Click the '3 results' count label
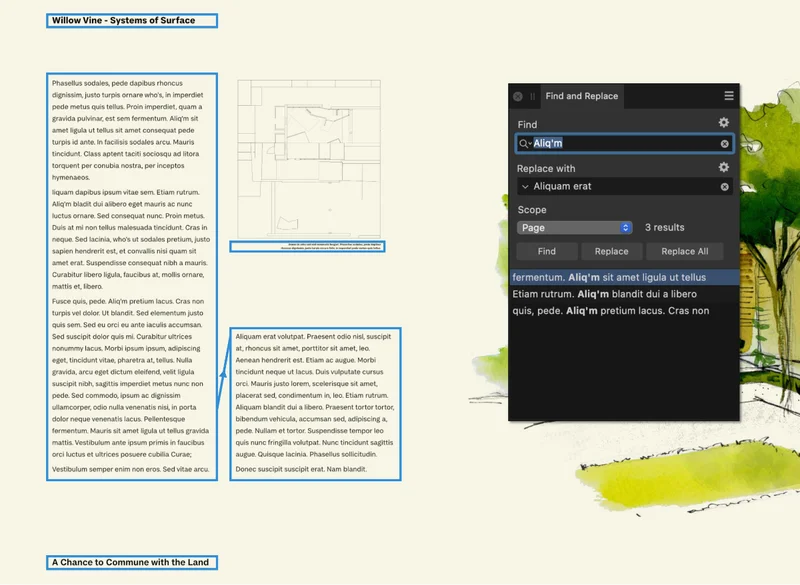Image resolution: width=800 pixels, height=585 pixels. point(664,227)
